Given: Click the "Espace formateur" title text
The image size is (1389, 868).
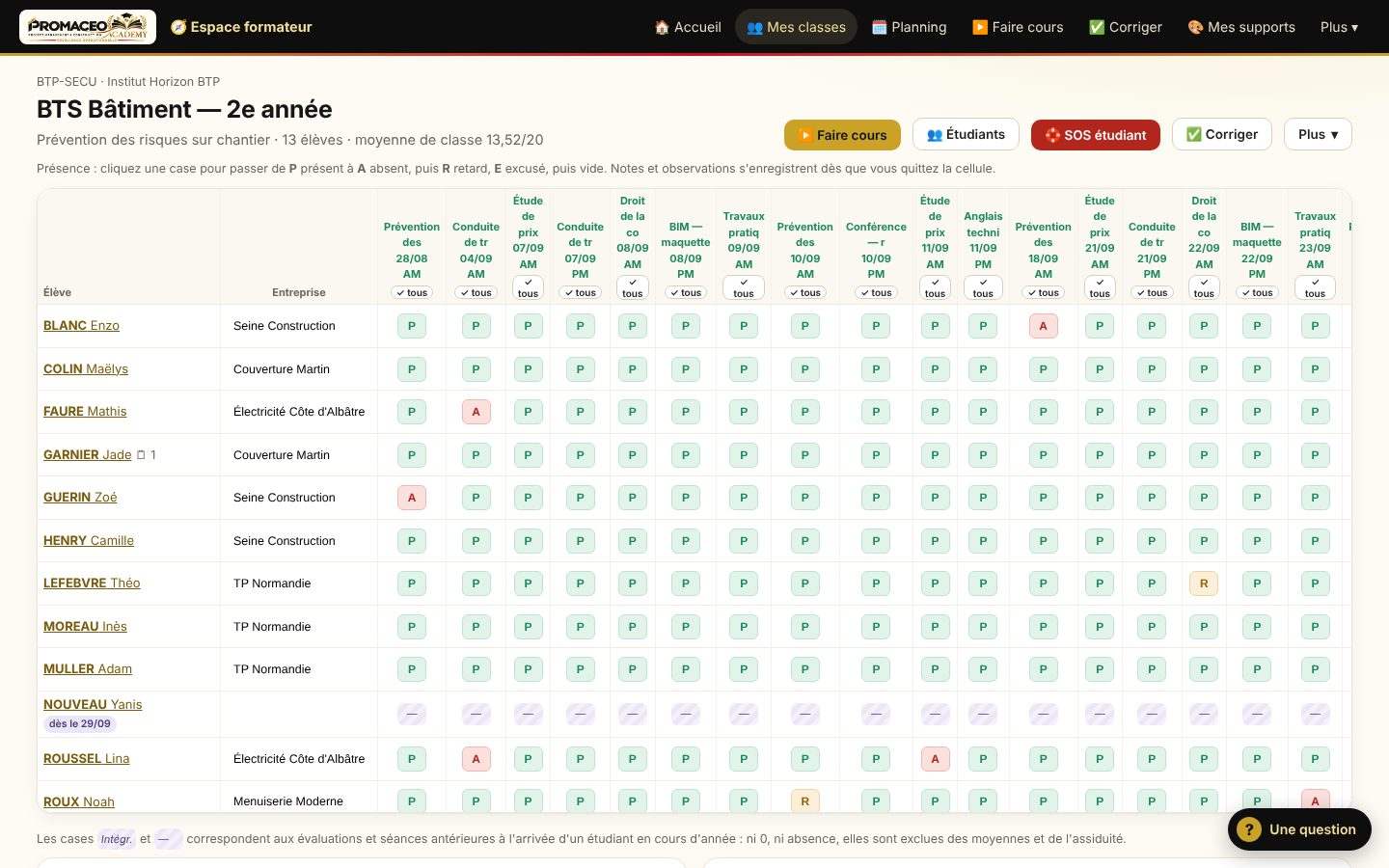Looking at the screenshot, I should pos(252,27).
